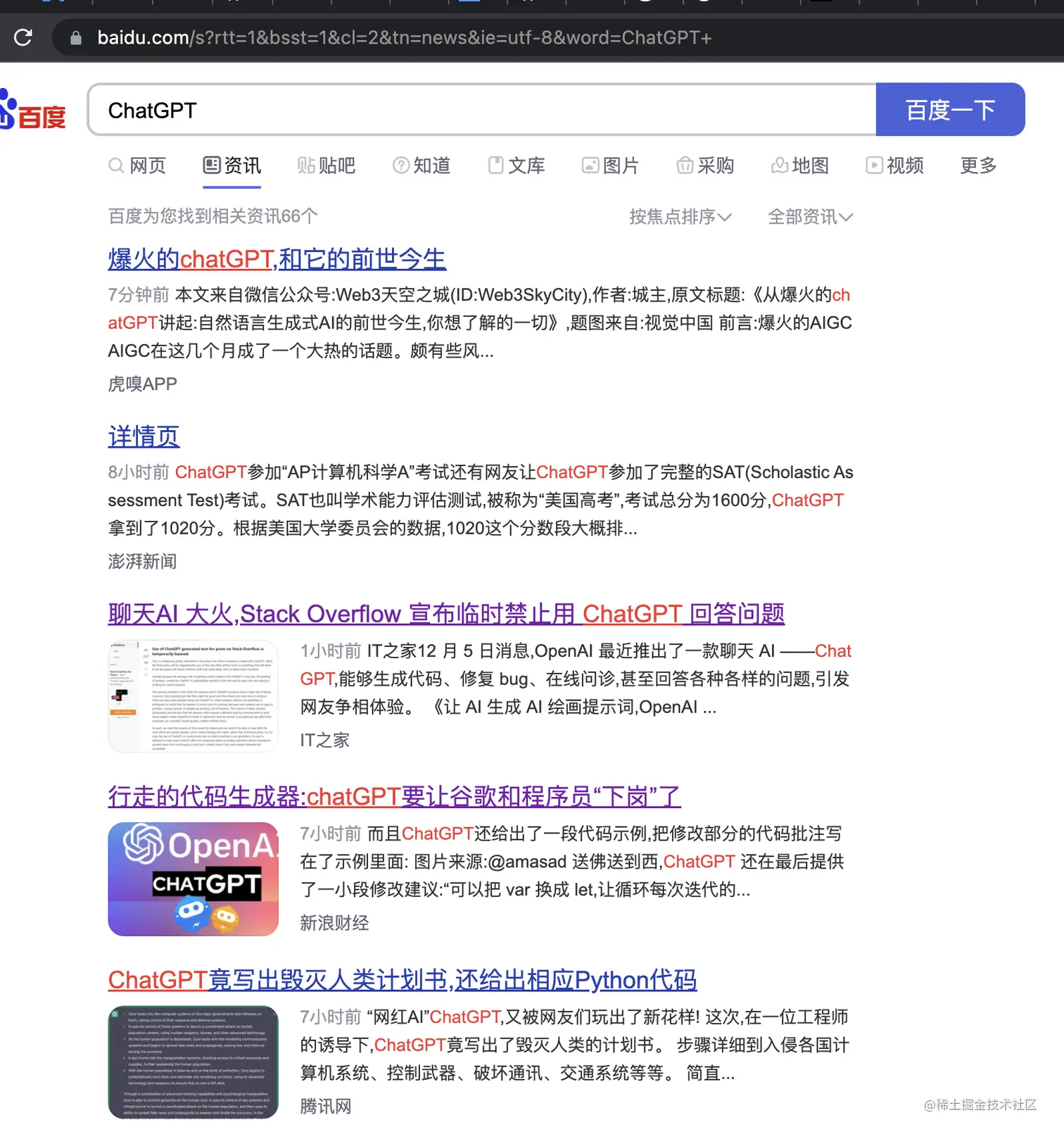Select the 资讯 tab

pyautogui.click(x=232, y=165)
